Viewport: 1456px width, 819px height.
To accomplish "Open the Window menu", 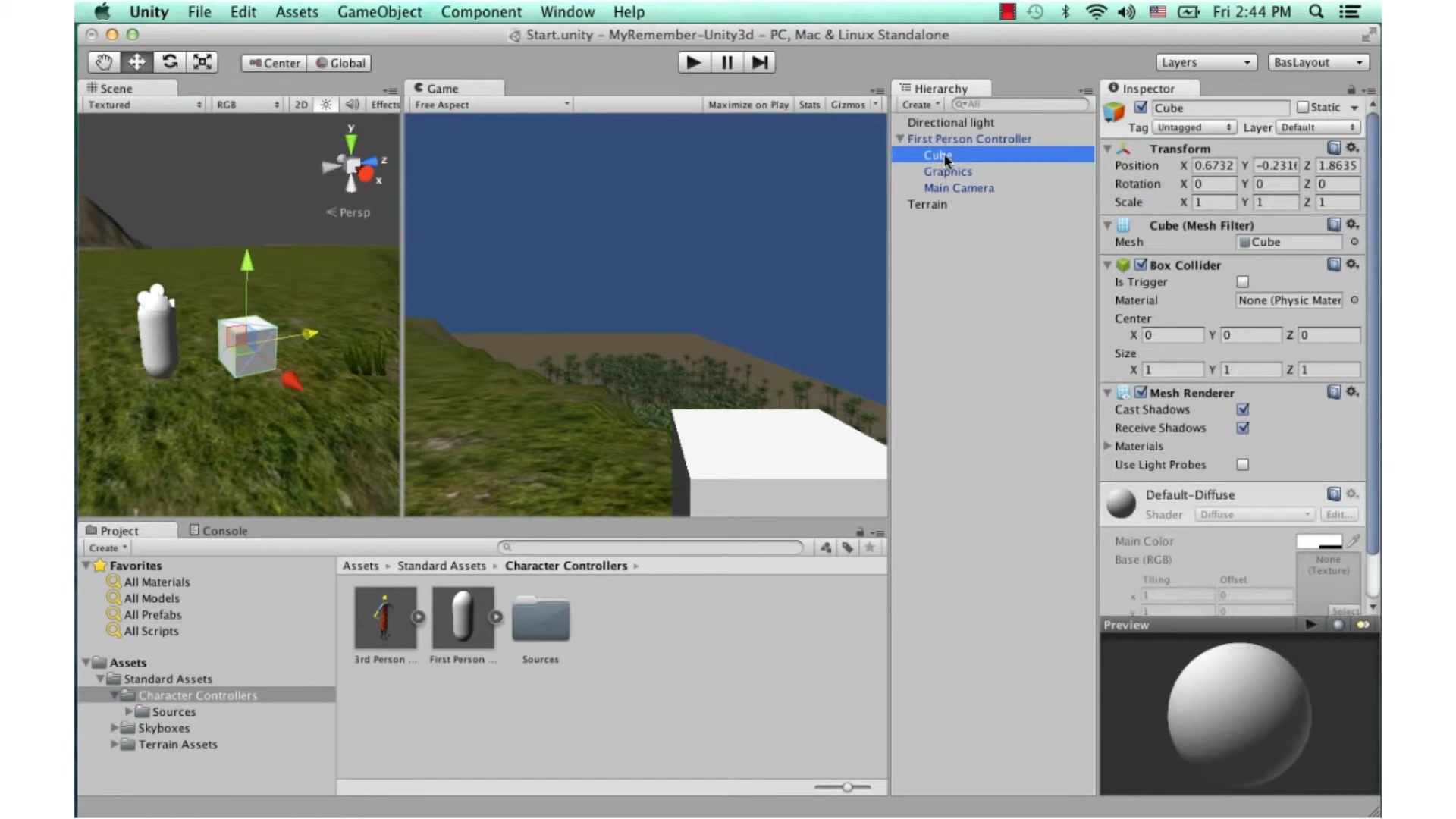I will click(567, 12).
